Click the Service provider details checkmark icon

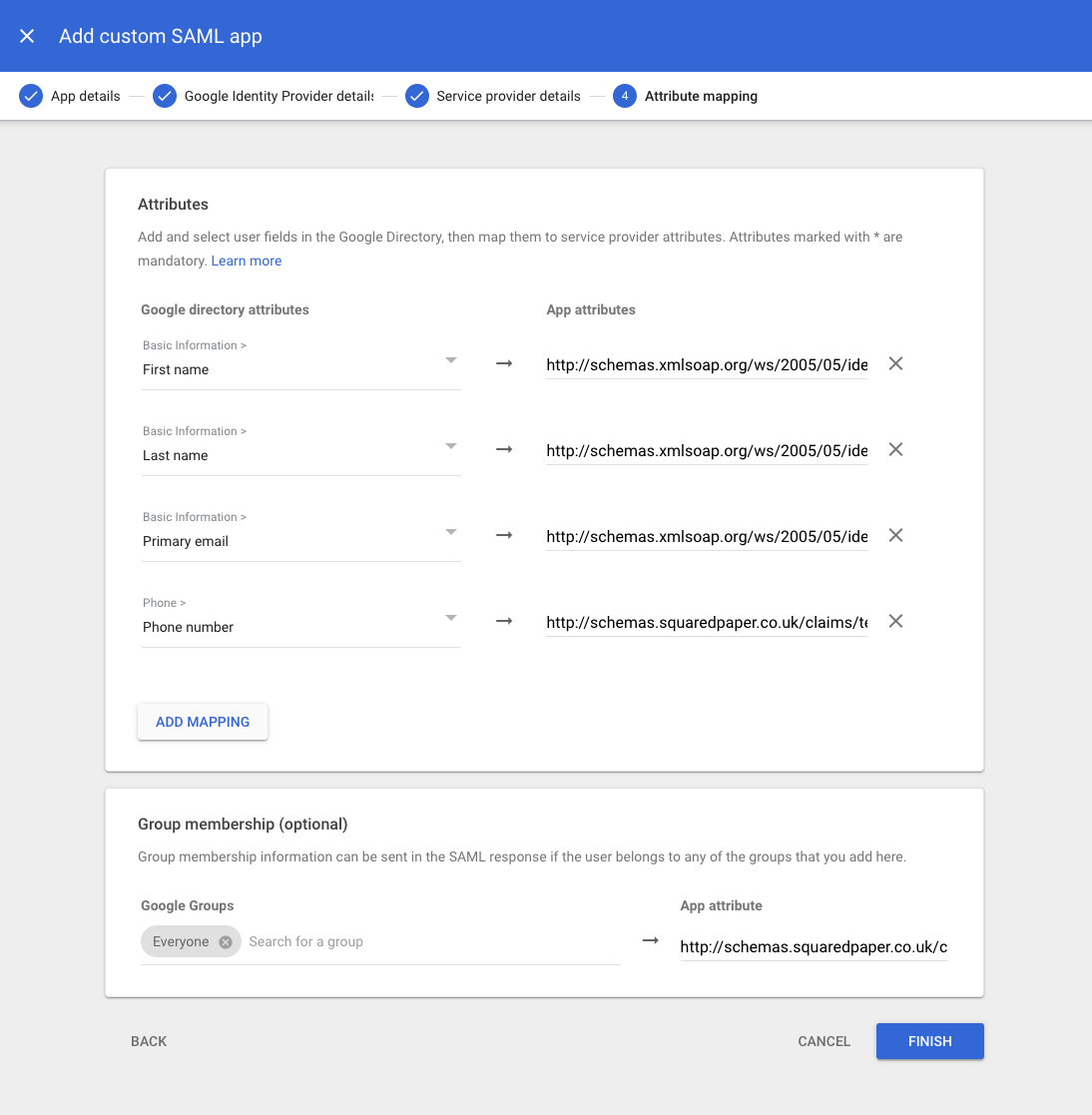(x=416, y=96)
